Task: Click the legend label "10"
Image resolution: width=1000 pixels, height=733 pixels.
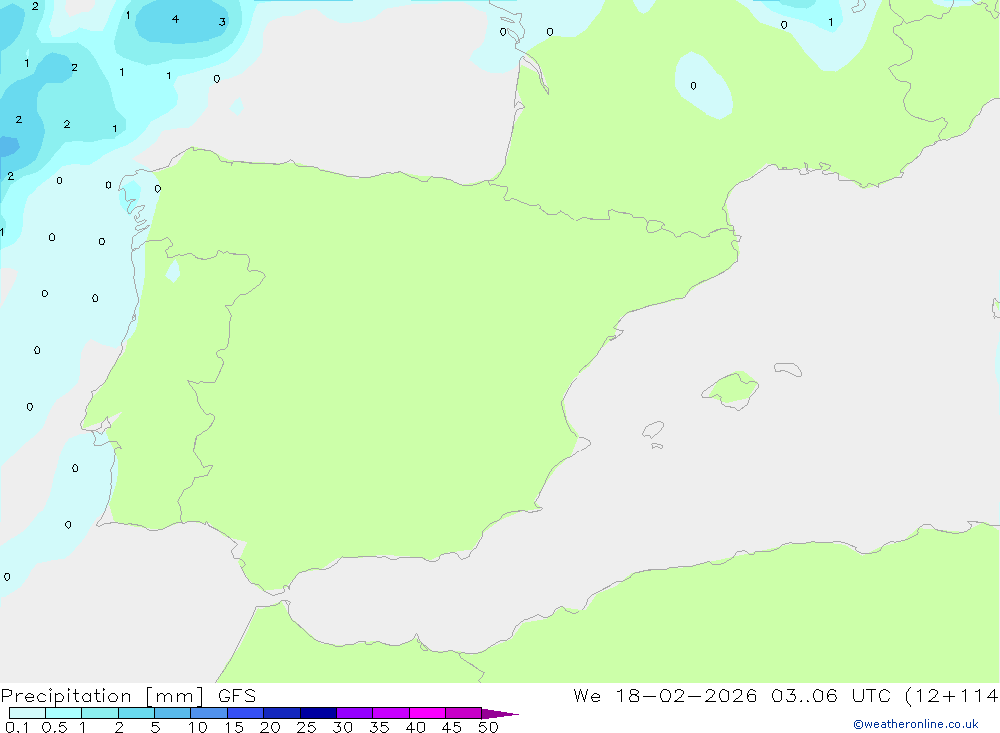Action: tap(198, 727)
